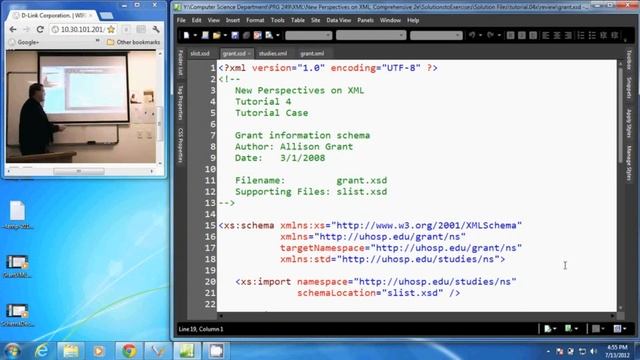Toggle Italic formatting button
The width and height of the screenshot is (640, 360).
(522, 36)
